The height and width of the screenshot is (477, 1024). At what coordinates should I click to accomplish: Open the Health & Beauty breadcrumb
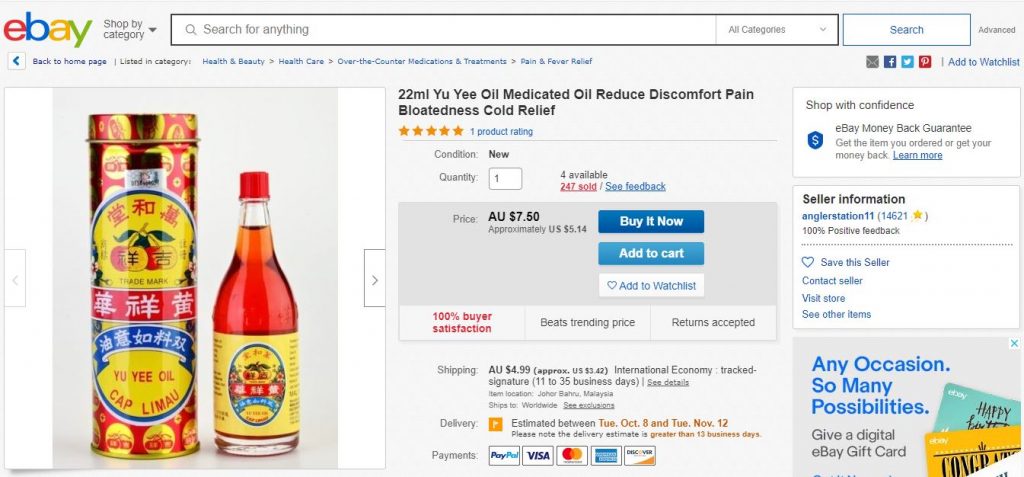233,62
